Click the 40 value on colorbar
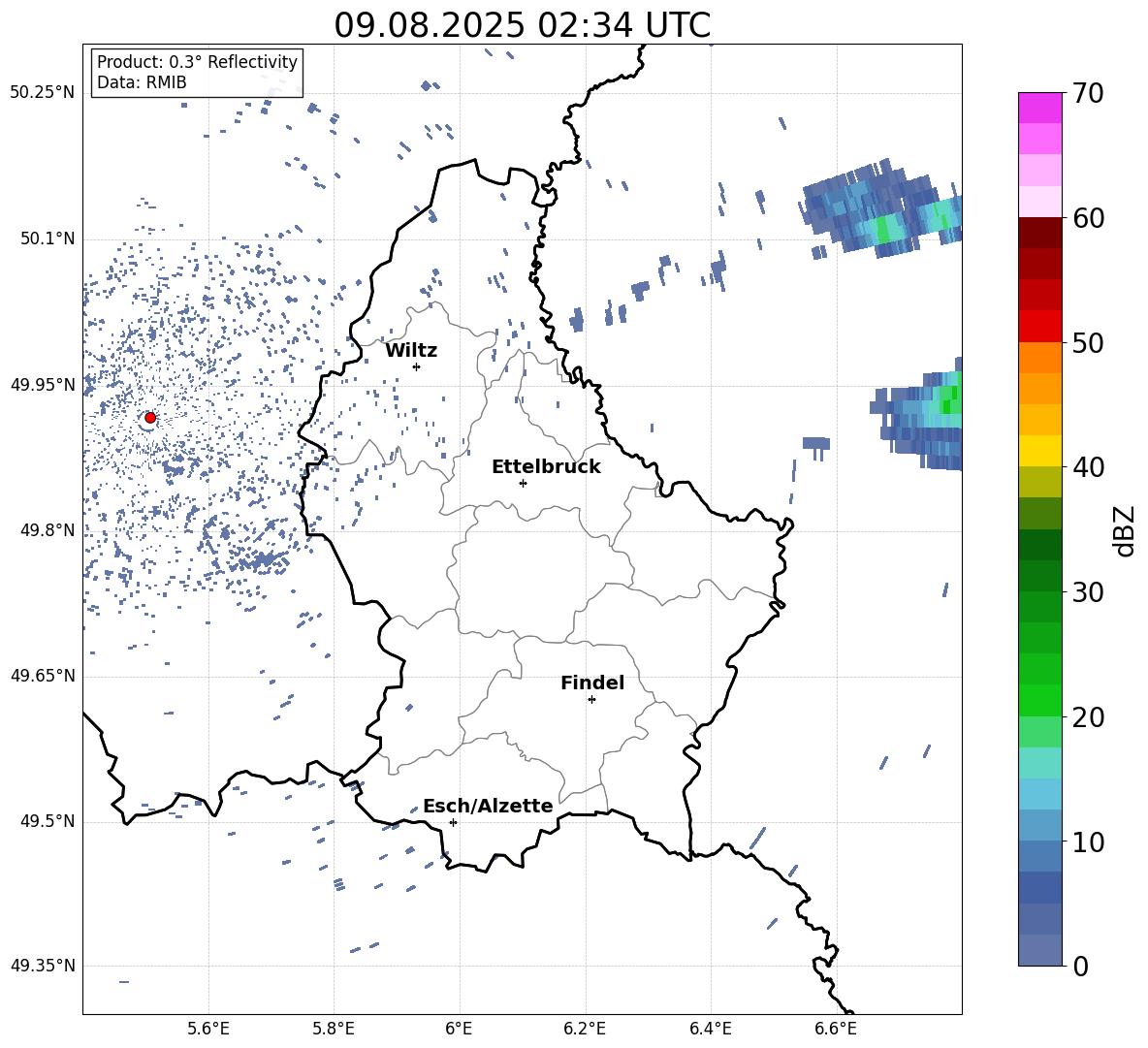 click(x=1088, y=467)
